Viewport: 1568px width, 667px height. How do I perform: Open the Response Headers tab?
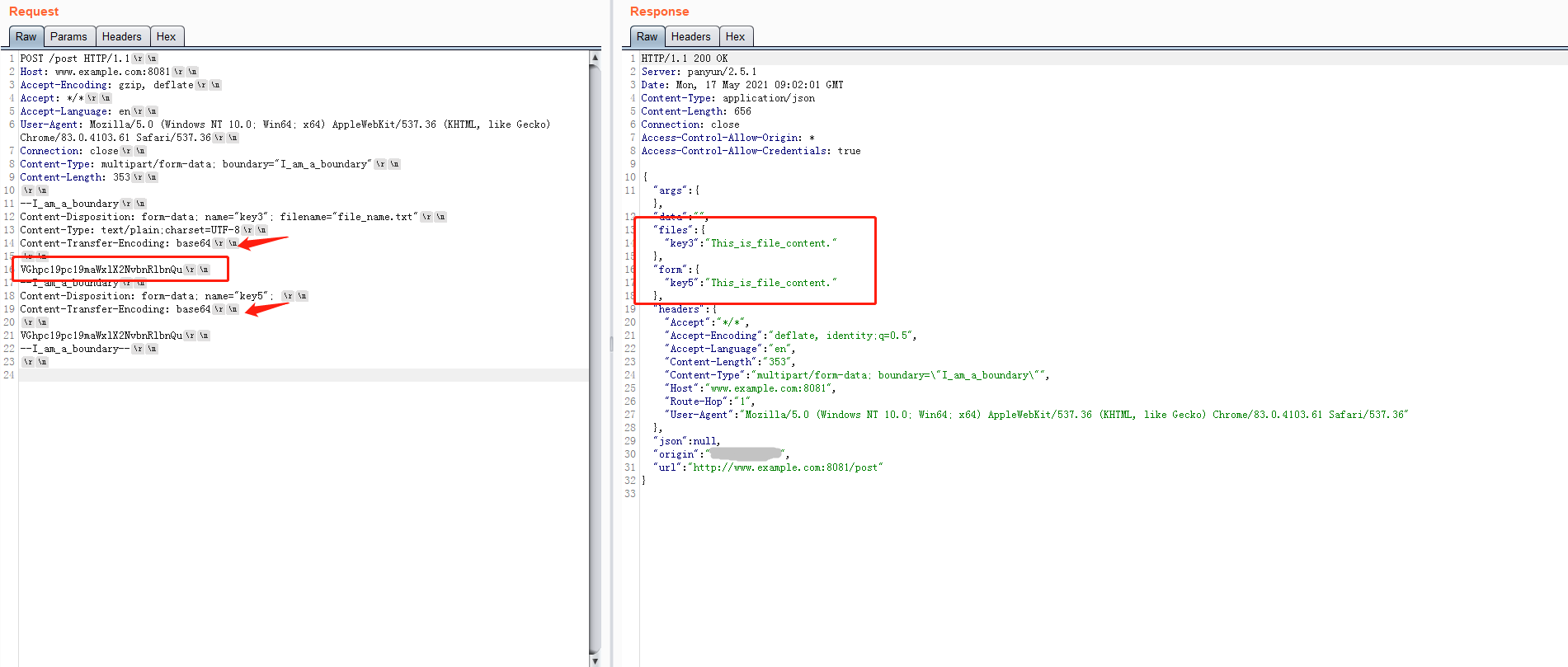(690, 36)
